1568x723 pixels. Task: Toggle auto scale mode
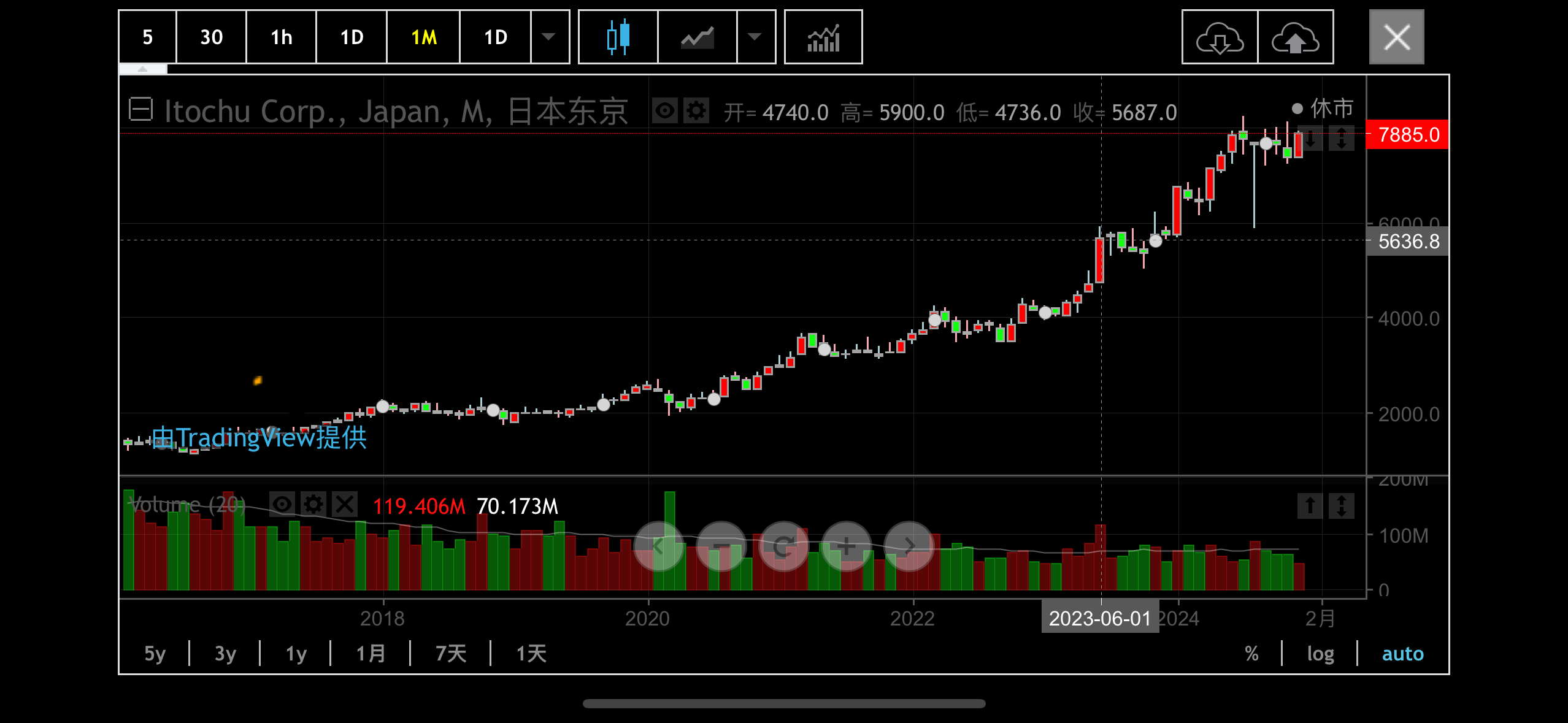click(x=1402, y=654)
